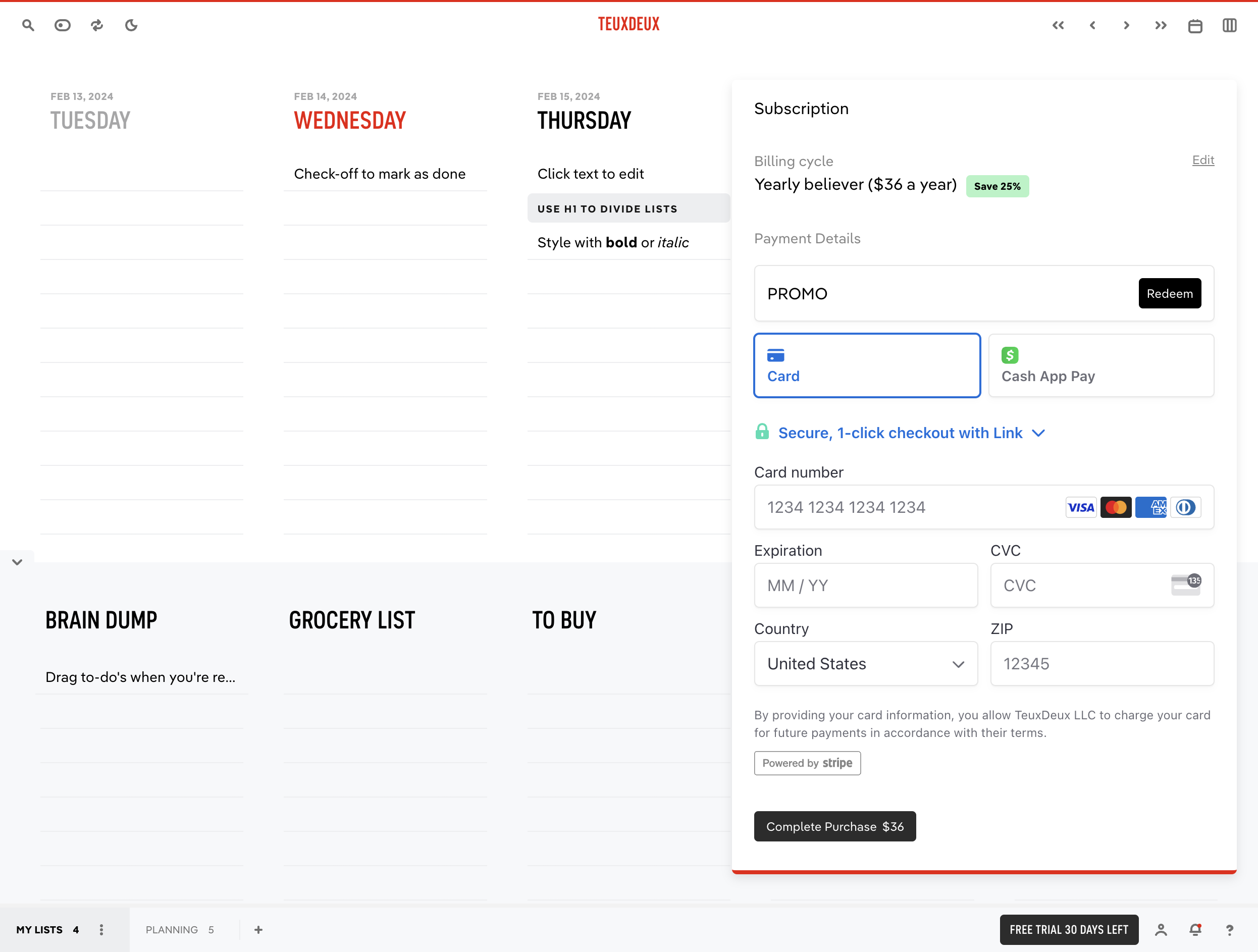Click the CVC input field
The height and width of the screenshot is (952, 1258).
coord(1102,585)
